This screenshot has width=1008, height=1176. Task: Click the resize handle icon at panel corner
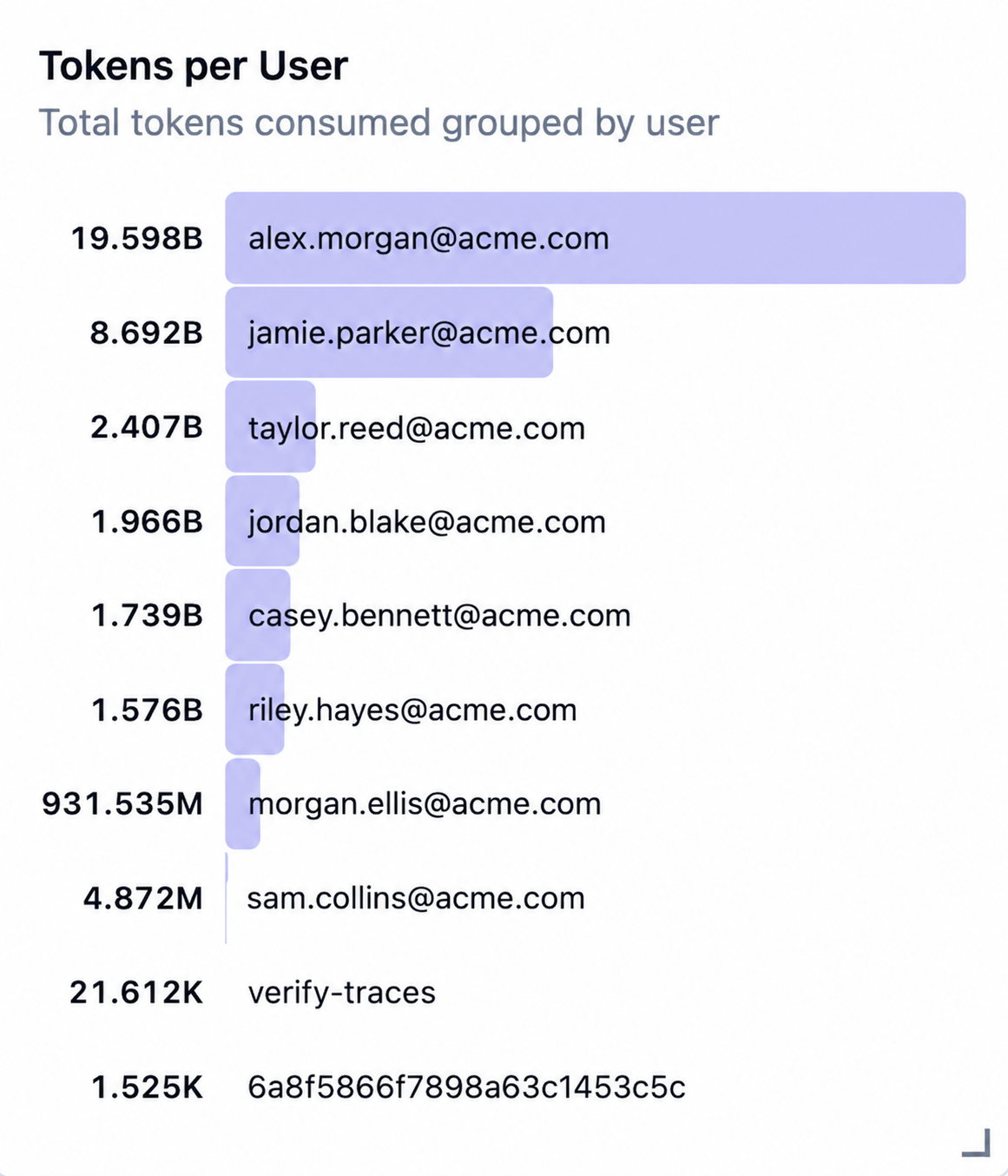click(977, 1142)
